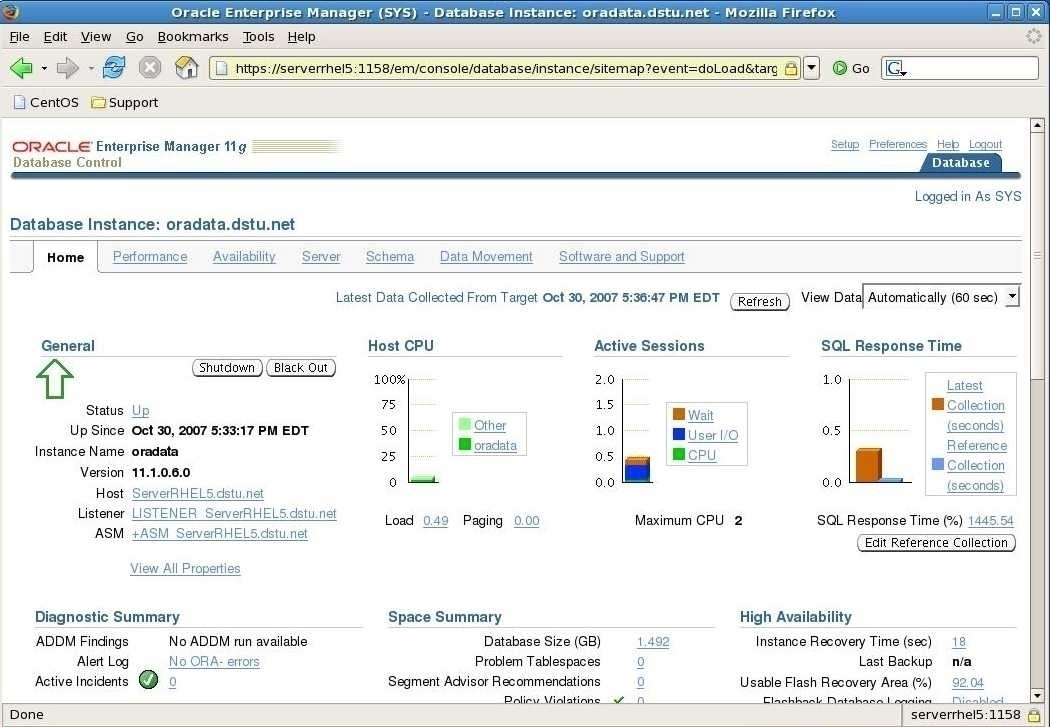Click in the URL address field
Screen dimensions: 1050x727
[506, 68]
